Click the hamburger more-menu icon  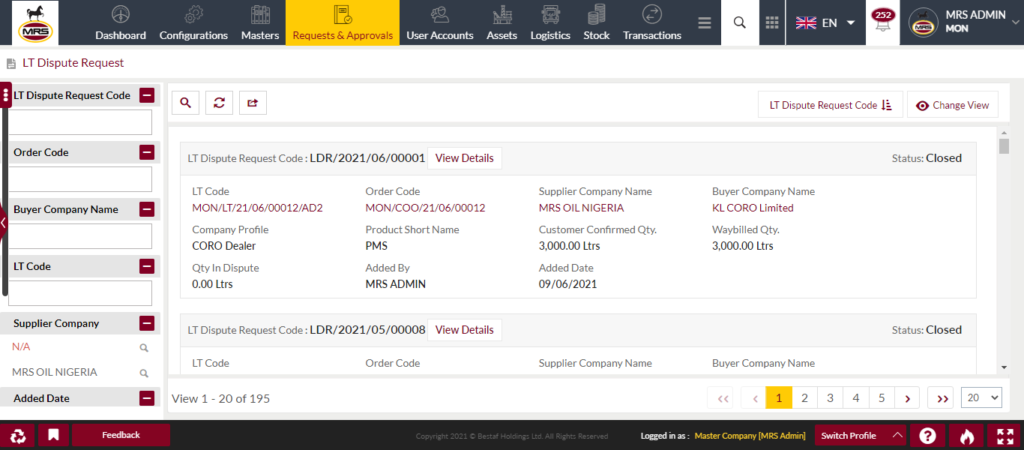(704, 23)
